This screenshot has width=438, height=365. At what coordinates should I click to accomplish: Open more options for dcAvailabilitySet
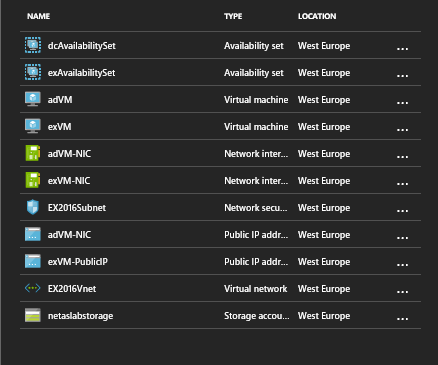(402, 49)
